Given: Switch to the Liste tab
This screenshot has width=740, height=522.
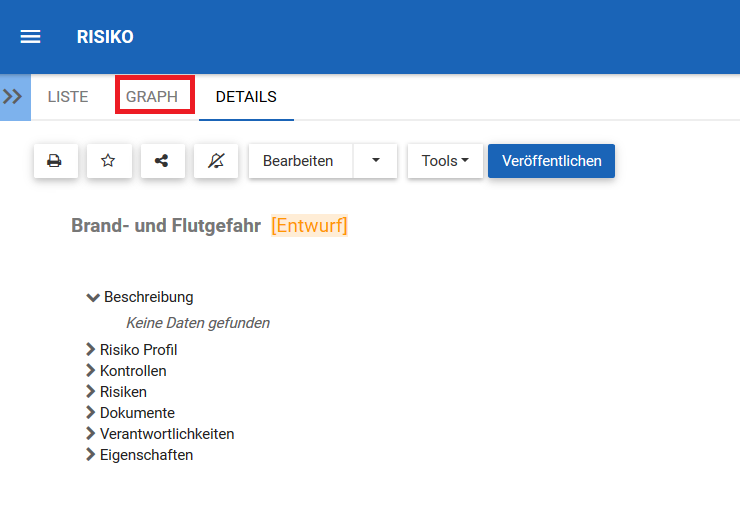Looking at the screenshot, I should click(x=67, y=97).
